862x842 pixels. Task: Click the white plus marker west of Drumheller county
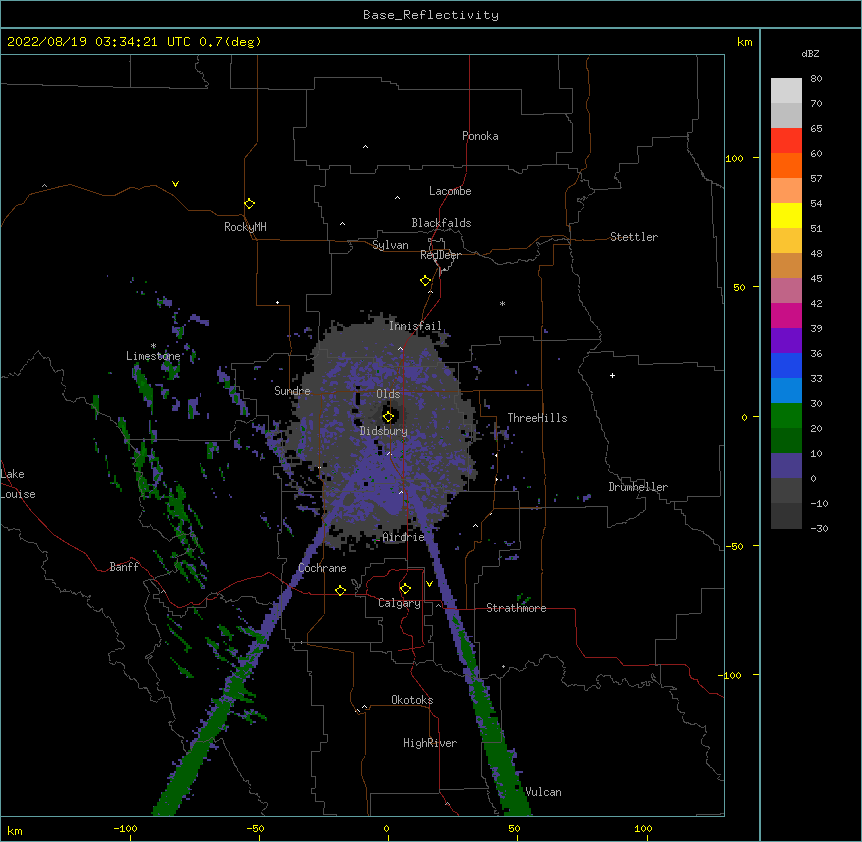point(612,375)
